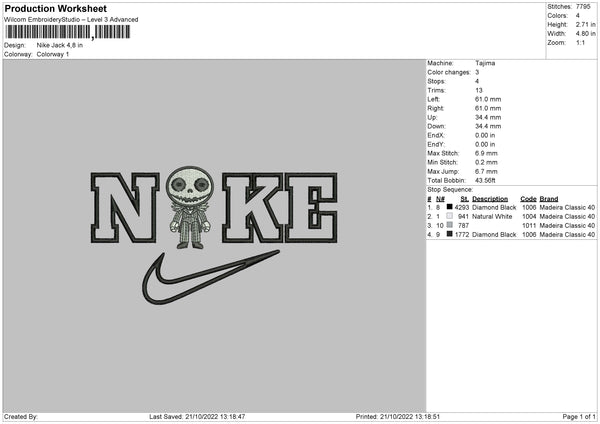The width and height of the screenshot is (600, 424).
Task: Click the swoosh outline in the design preview
Action: point(211,277)
